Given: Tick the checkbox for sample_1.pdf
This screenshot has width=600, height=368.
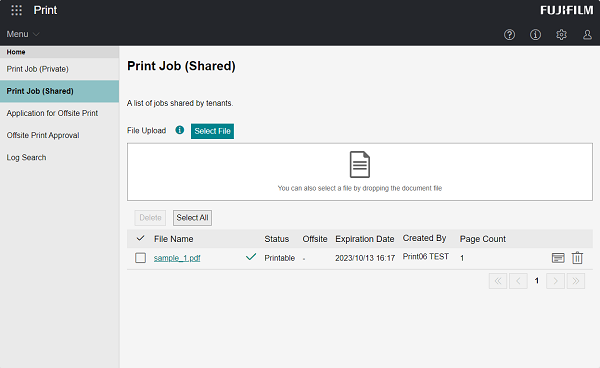Looking at the screenshot, I should click(x=140, y=258).
